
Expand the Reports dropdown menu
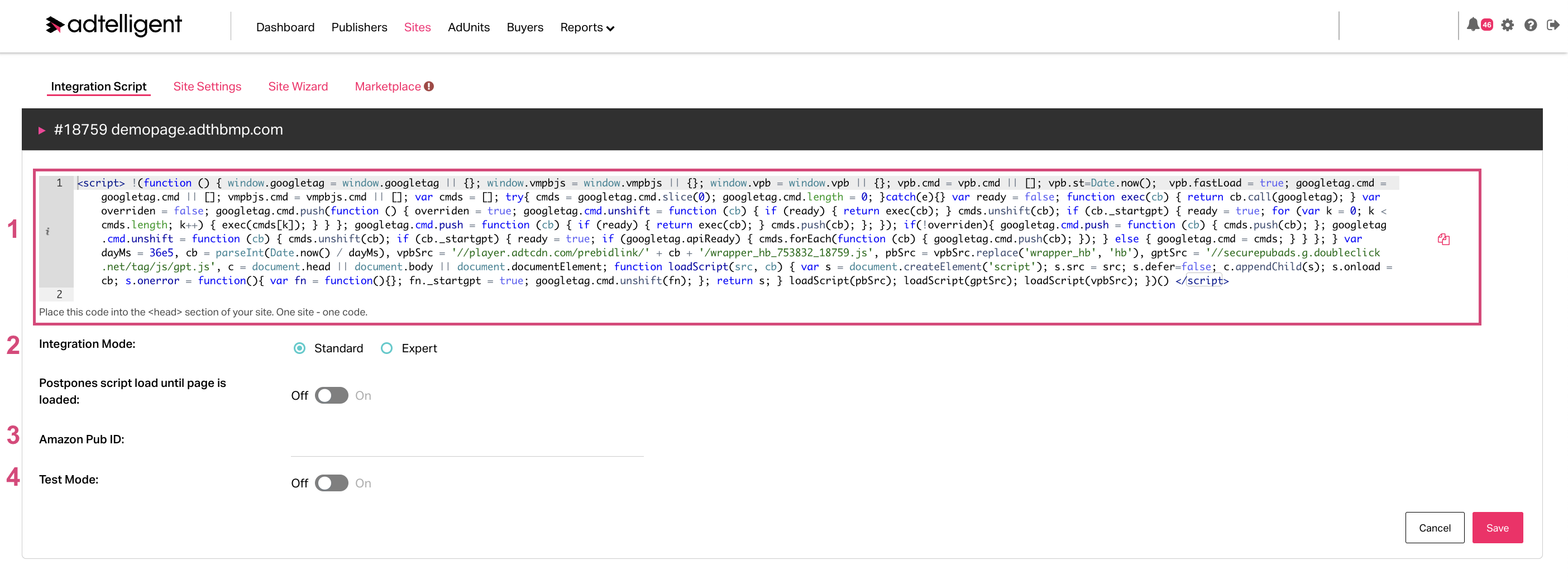tap(587, 27)
